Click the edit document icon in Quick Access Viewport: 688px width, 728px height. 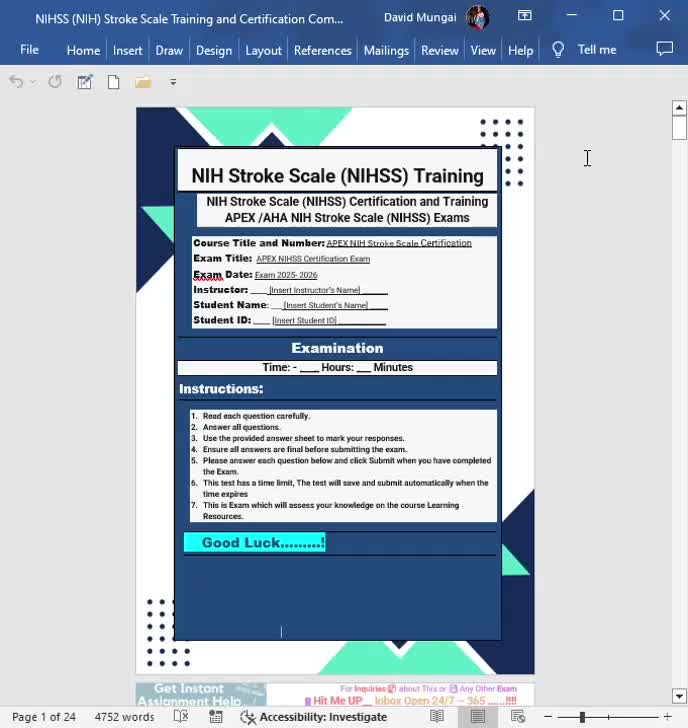pos(84,82)
